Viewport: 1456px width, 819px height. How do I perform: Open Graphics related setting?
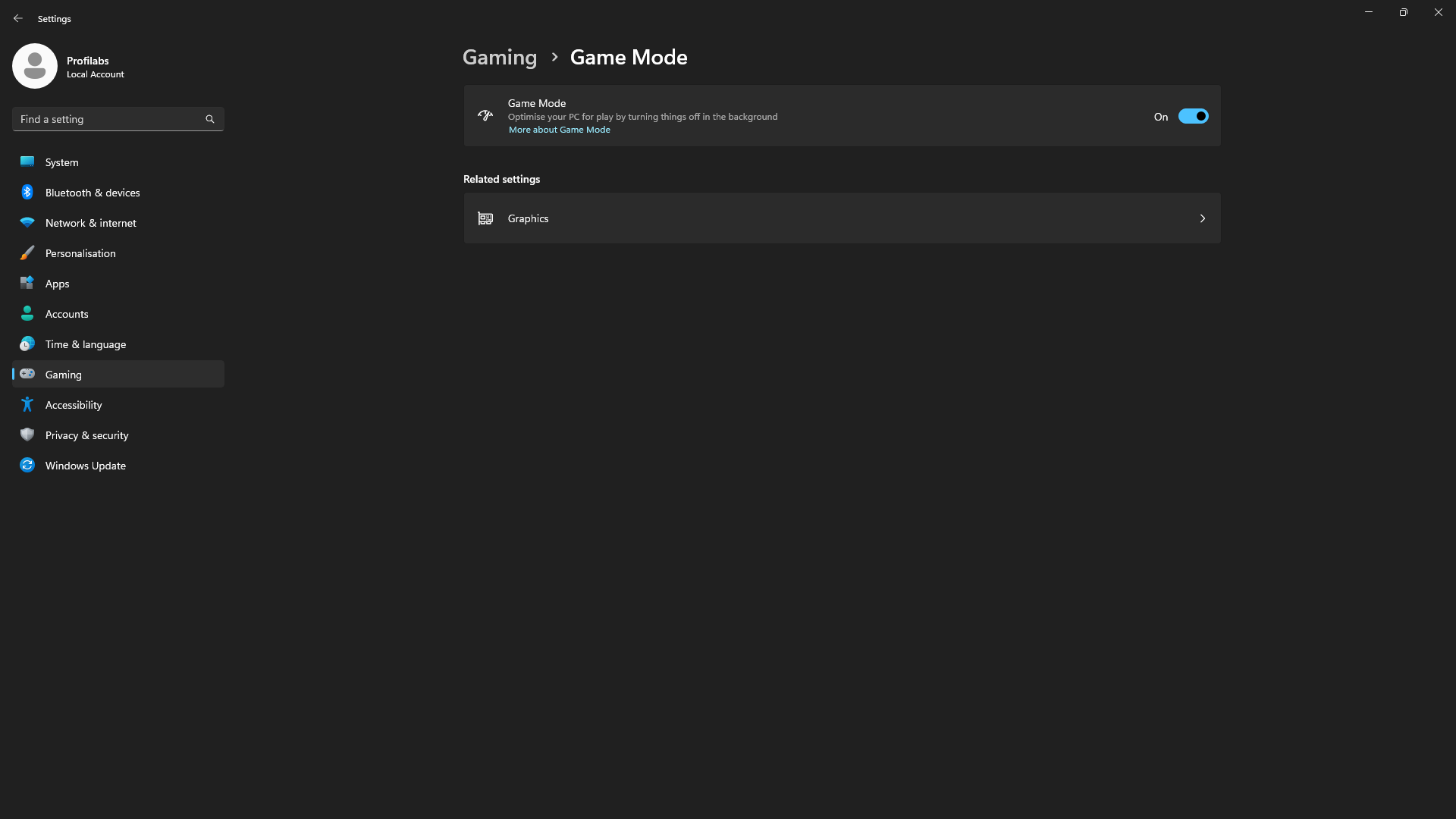tap(842, 218)
